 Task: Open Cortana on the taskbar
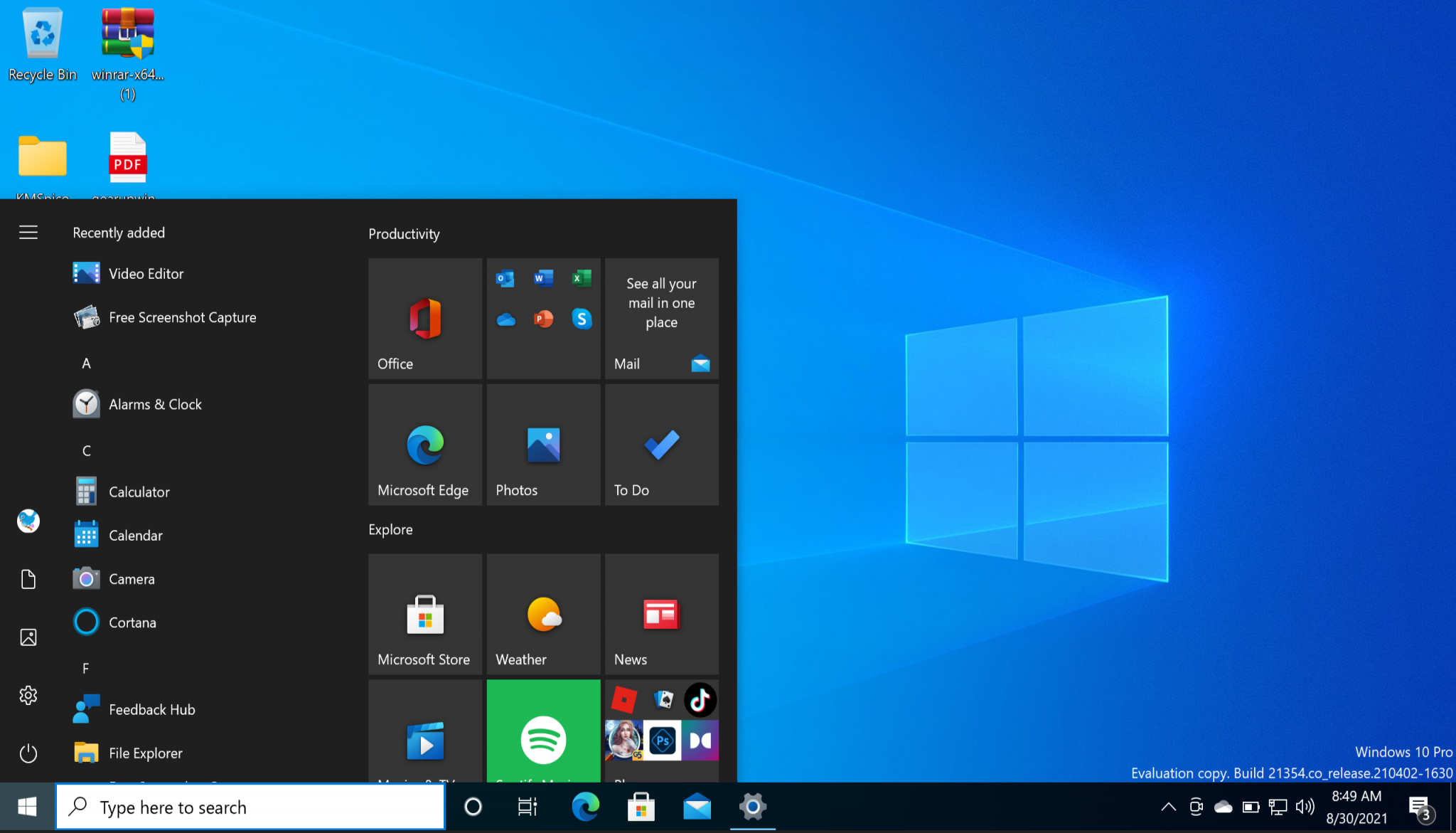[x=472, y=807]
